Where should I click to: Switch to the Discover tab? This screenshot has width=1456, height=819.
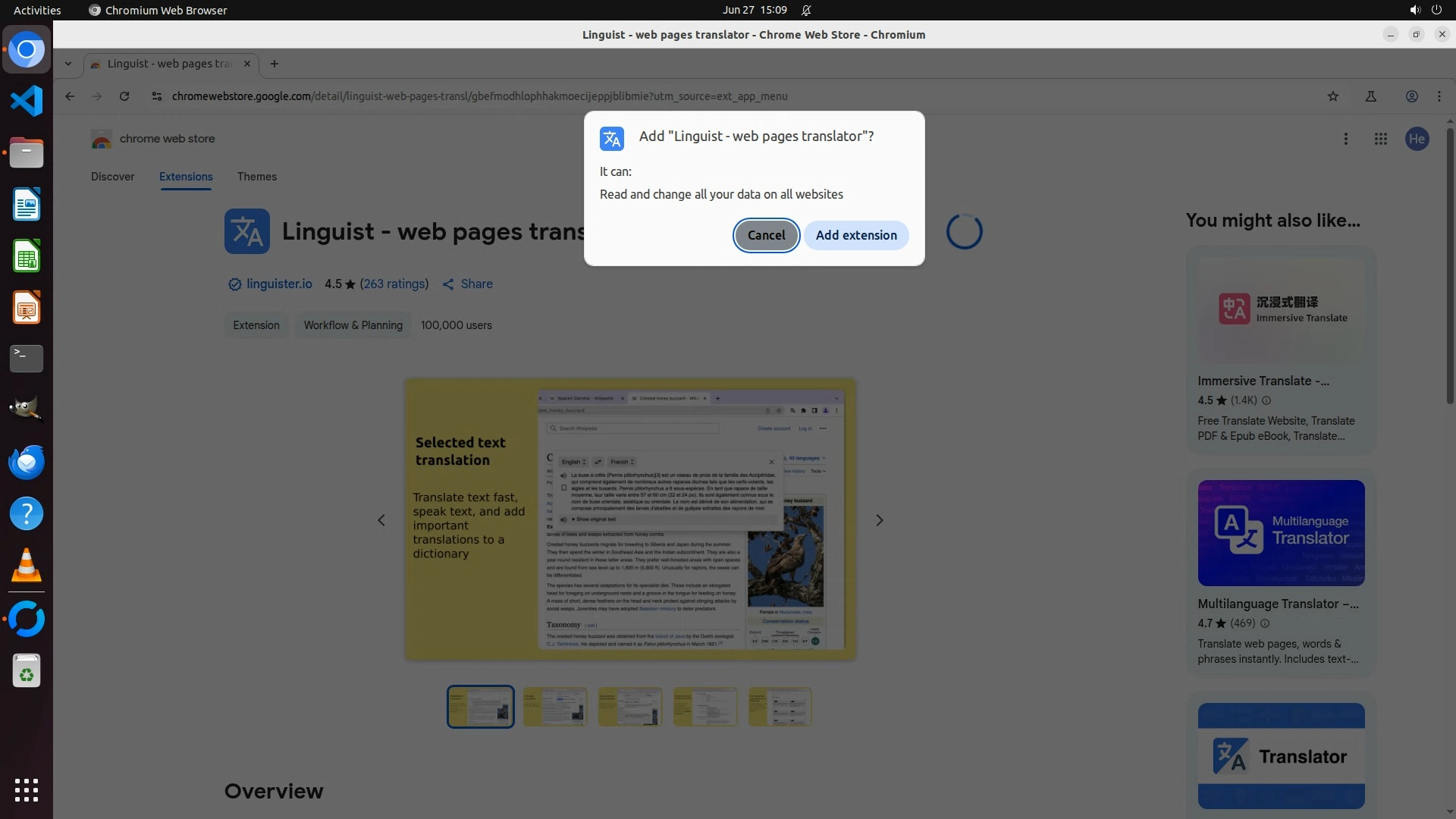(112, 177)
